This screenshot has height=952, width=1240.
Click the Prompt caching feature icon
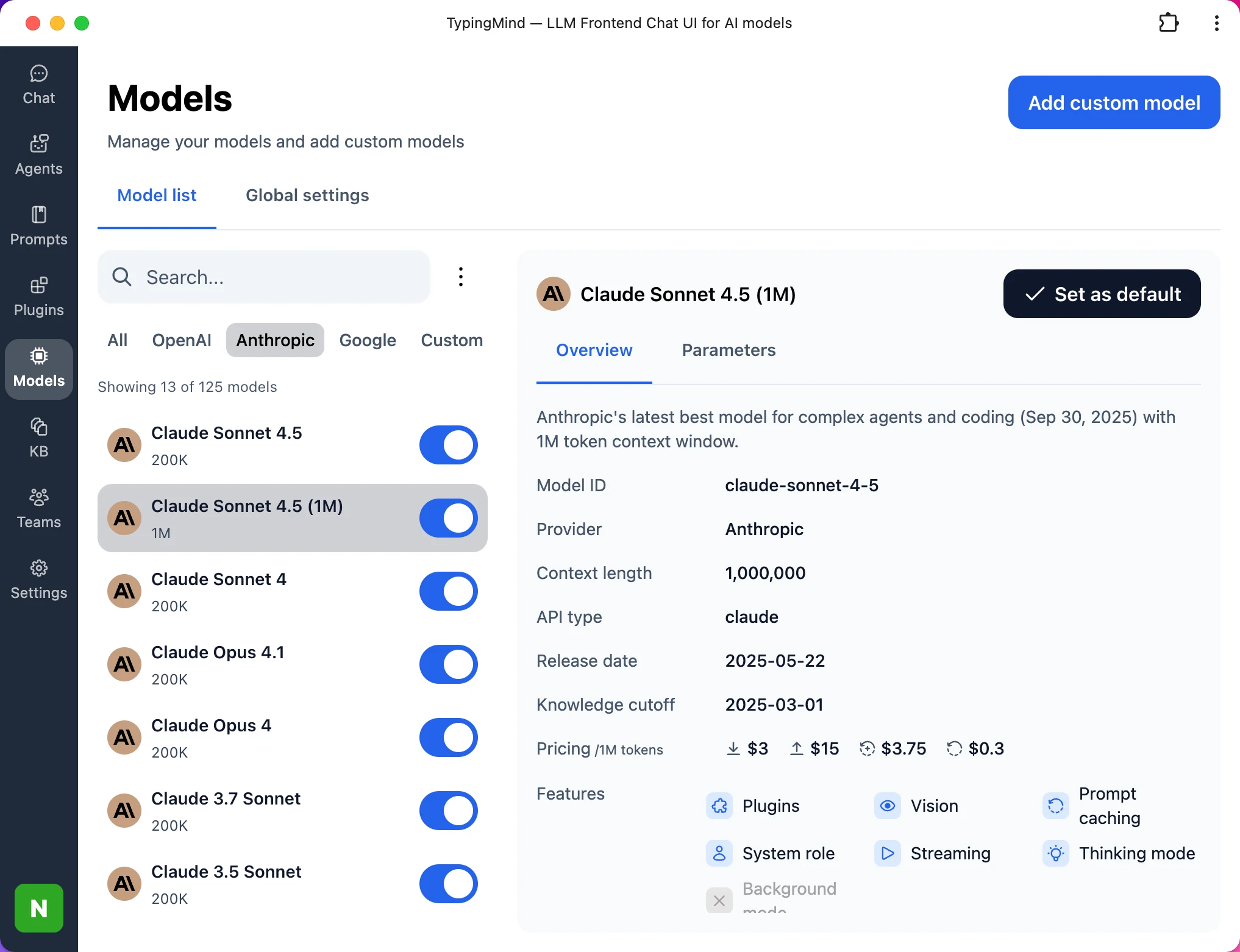(x=1056, y=806)
